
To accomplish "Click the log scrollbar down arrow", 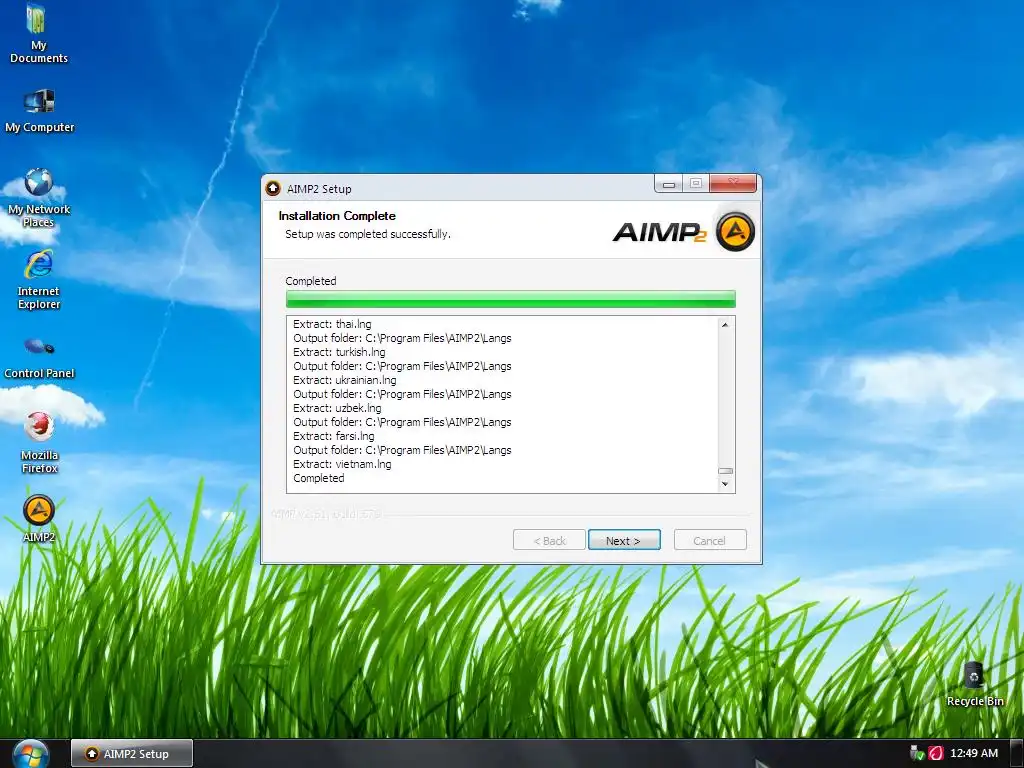I will click(725, 484).
